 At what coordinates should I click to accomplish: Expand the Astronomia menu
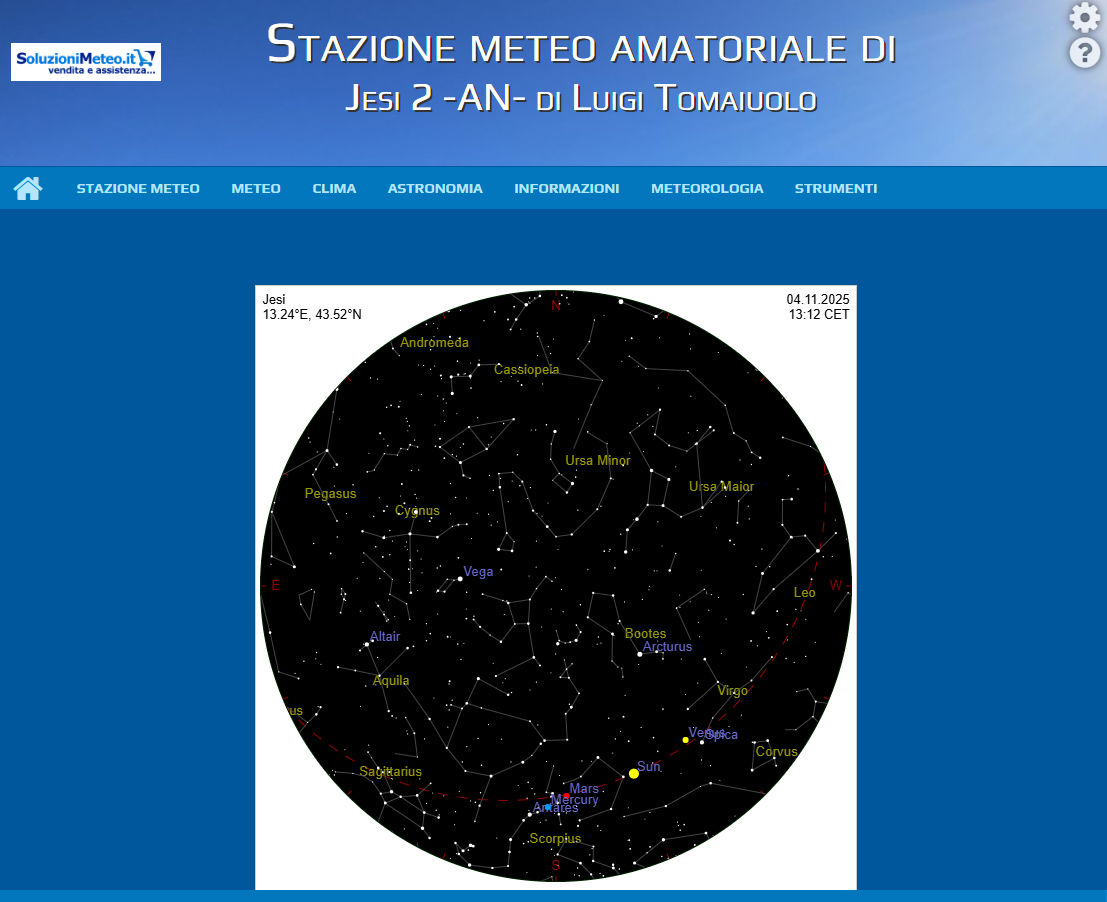click(435, 188)
